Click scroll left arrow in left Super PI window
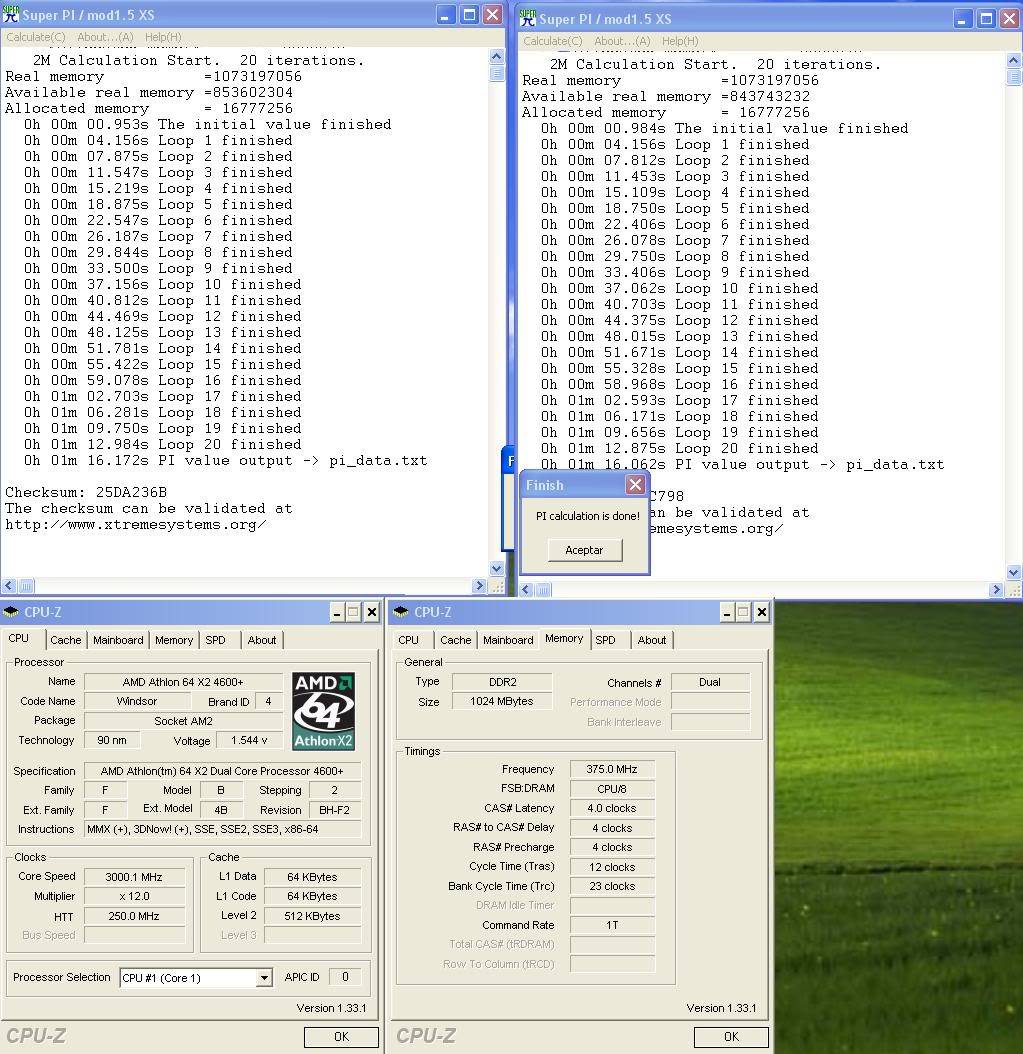The image size is (1023, 1054). [9, 585]
